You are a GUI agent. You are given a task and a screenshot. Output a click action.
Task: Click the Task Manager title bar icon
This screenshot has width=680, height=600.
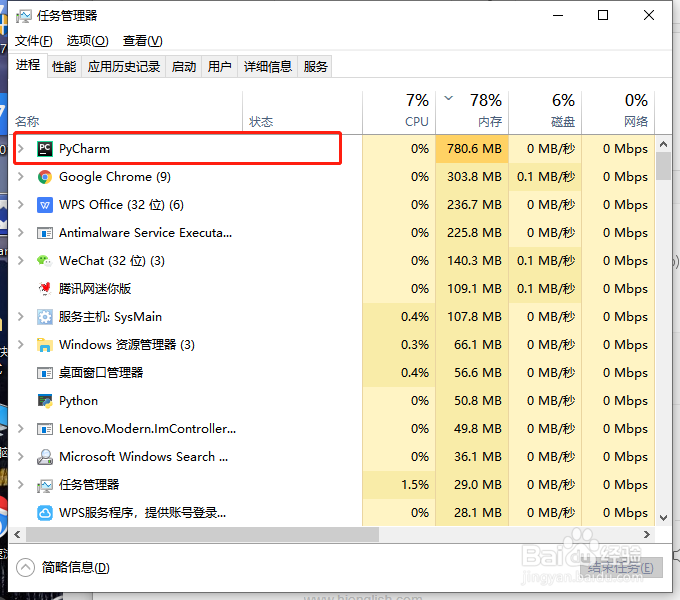pyautogui.click(x=23, y=16)
